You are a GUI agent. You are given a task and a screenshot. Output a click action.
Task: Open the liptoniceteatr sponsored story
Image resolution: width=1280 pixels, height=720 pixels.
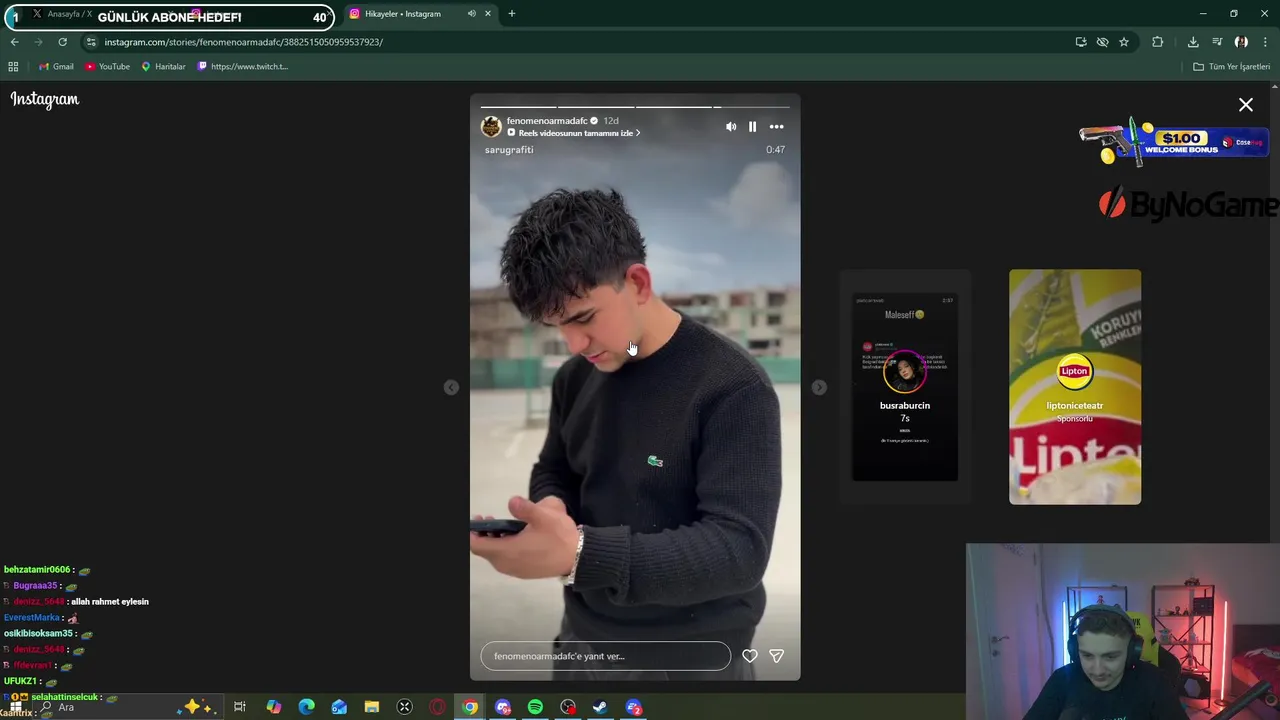point(1075,387)
